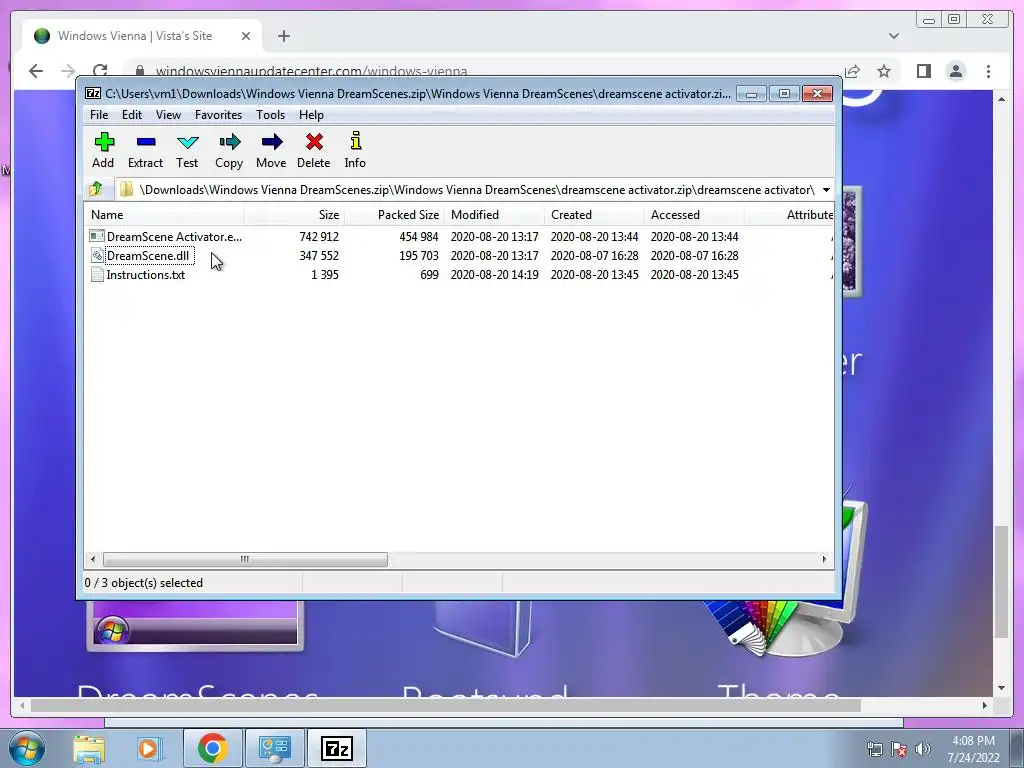This screenshot has width=1024, height=768.
Task: Click the horizontal scrollbar thumb in 7-Zip
Action: 245,559
